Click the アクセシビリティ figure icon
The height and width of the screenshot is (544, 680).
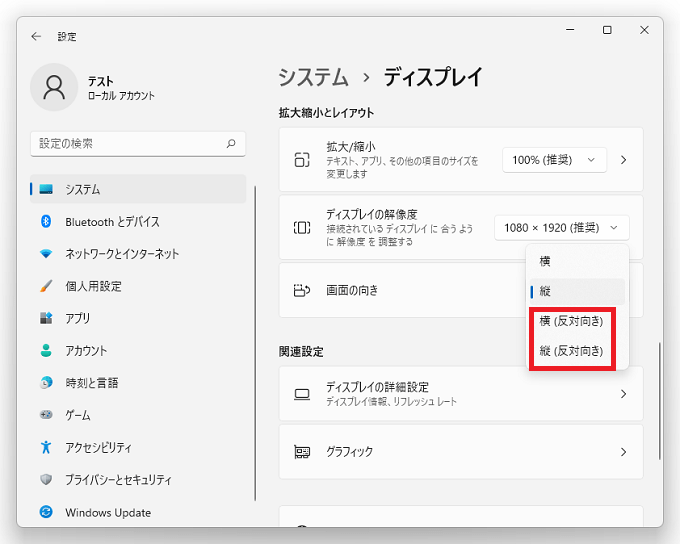coord(46,447)
